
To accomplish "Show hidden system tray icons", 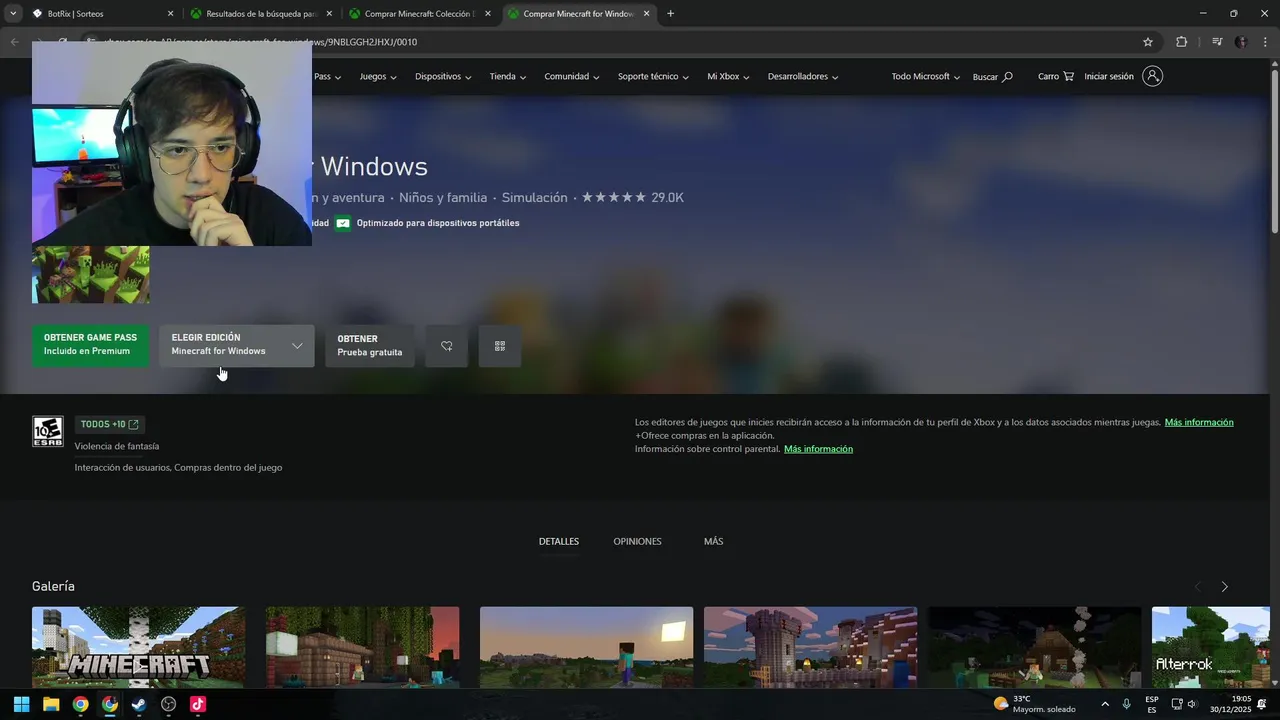I will click(1105, 704).
